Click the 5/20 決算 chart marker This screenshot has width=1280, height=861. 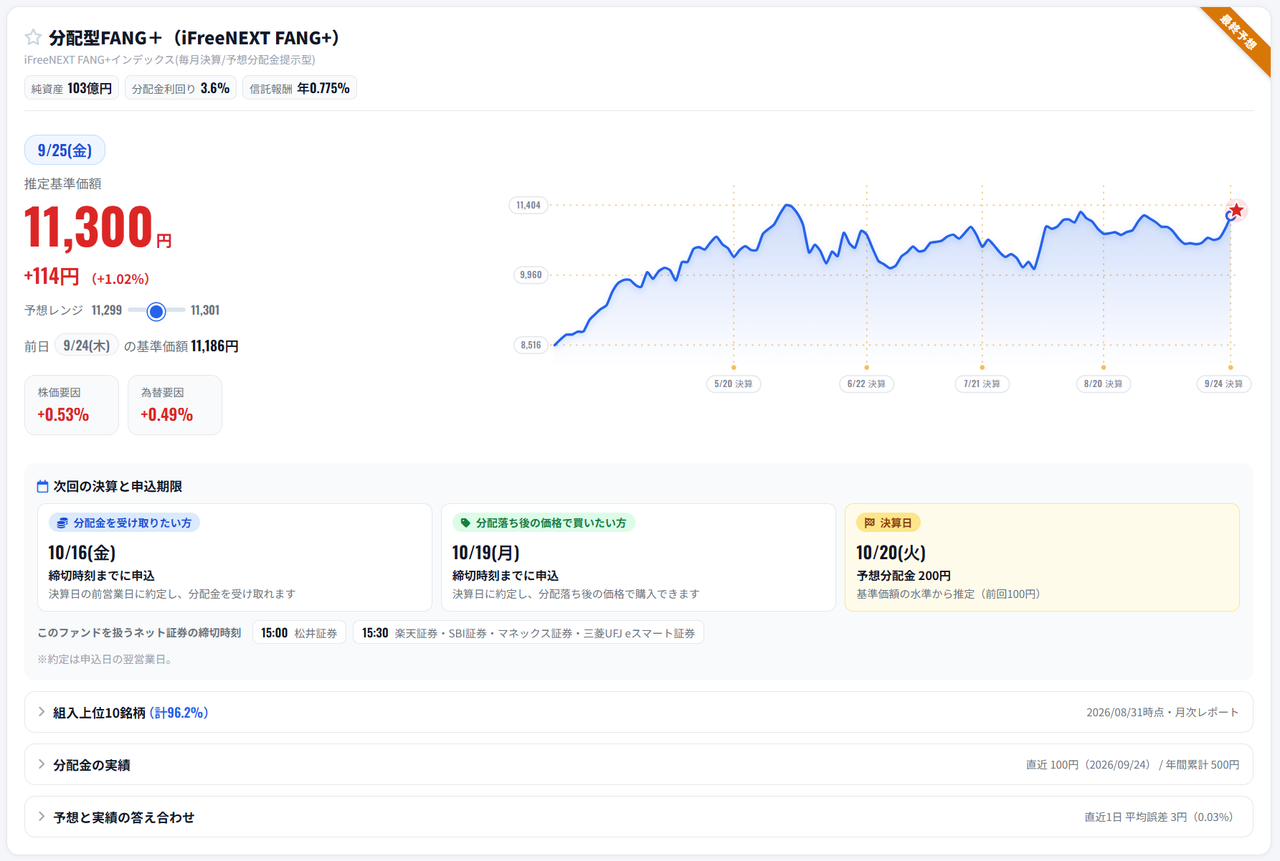click(733, 384)
